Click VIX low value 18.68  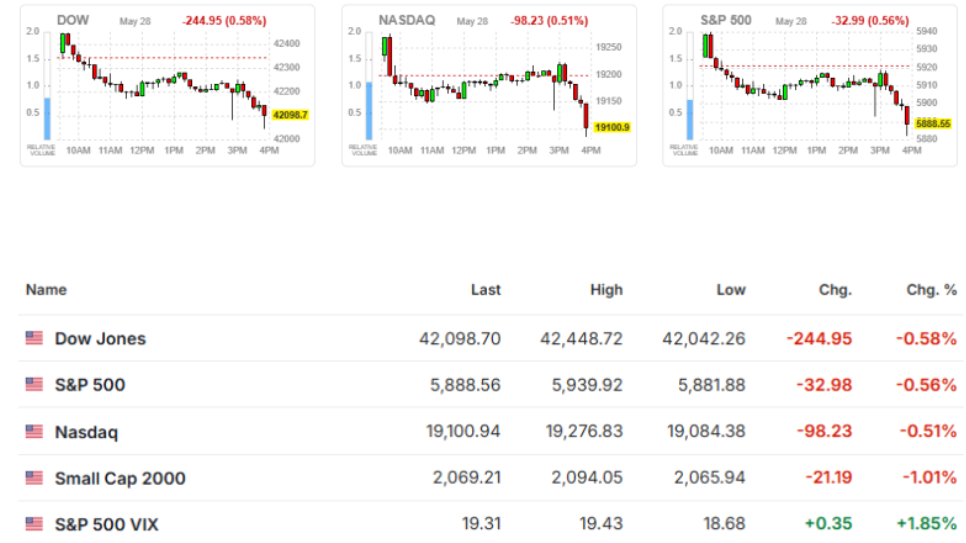pos(724,524)
